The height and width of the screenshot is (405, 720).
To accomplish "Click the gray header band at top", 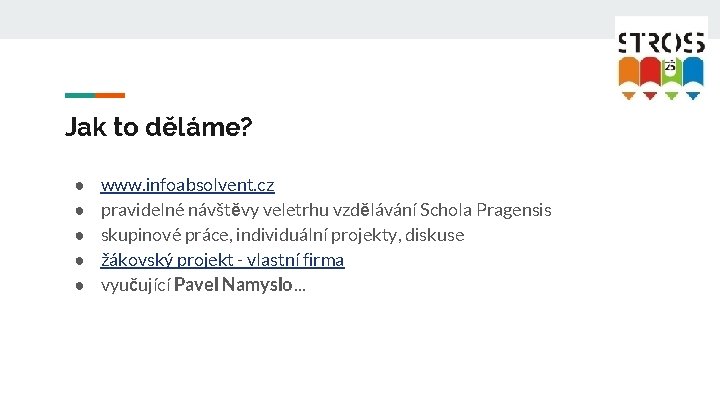I will tap(300, 19).
